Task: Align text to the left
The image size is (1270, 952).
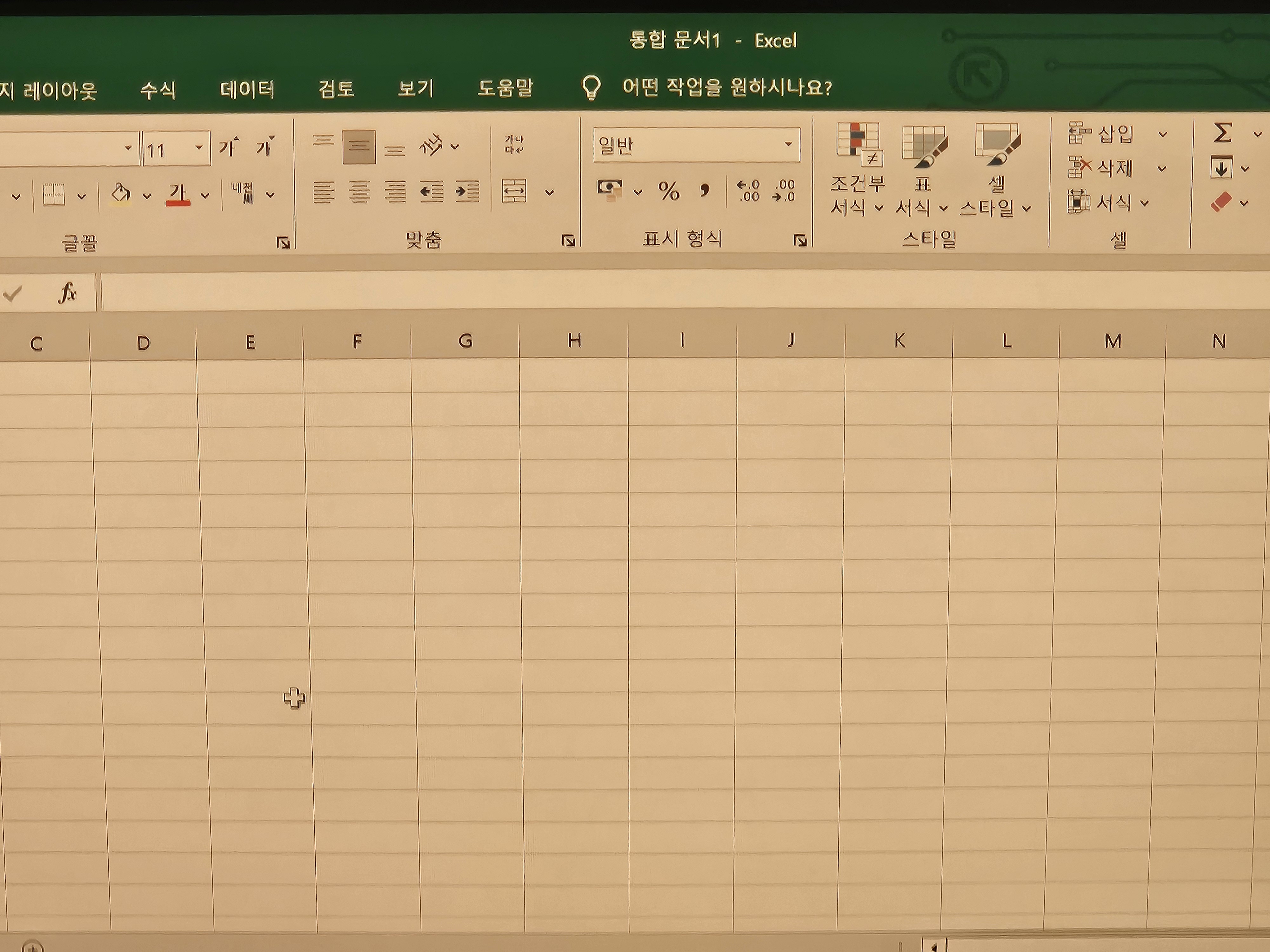Action: coord(324,192)
